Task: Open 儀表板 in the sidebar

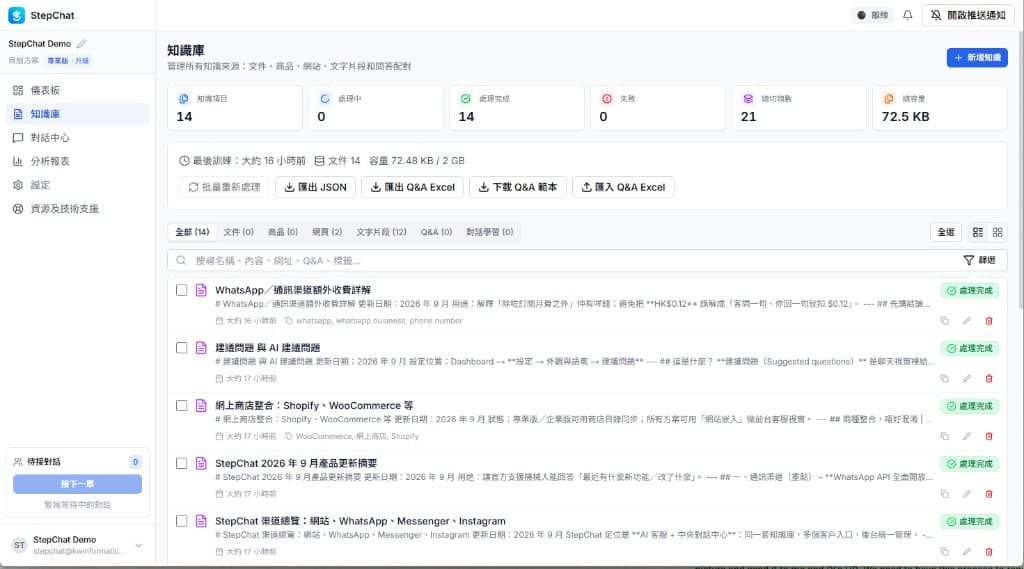Action: 78,90
